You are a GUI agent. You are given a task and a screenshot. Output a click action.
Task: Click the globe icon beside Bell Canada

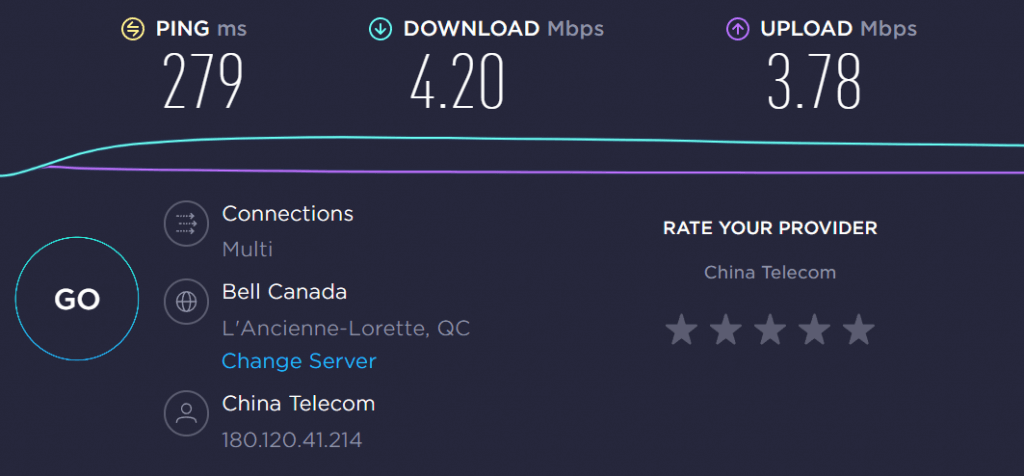[186, 302]
